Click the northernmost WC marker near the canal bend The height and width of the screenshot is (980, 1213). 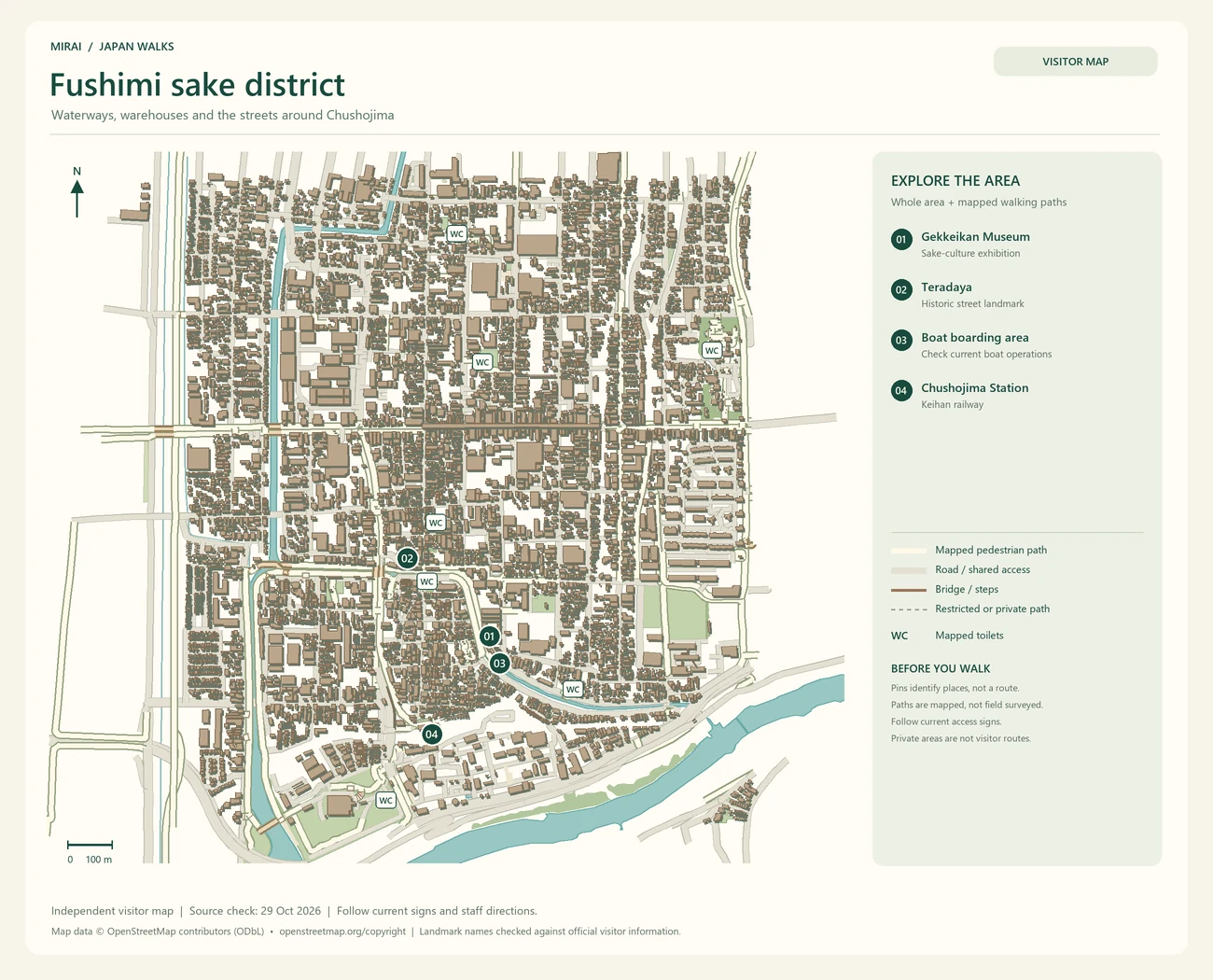tap(456, 233)
